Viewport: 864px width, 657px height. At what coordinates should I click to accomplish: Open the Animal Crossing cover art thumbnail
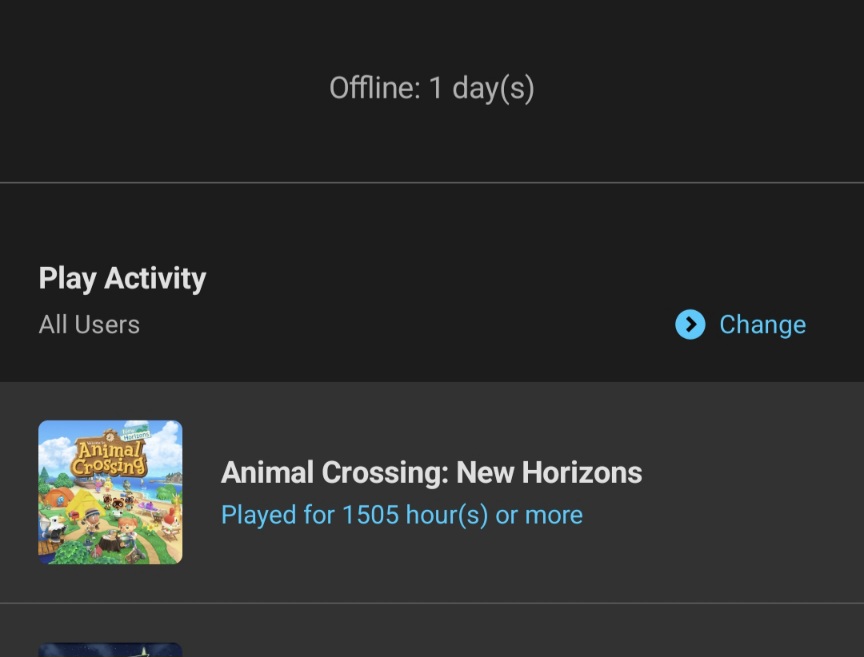tap(110, 492)
